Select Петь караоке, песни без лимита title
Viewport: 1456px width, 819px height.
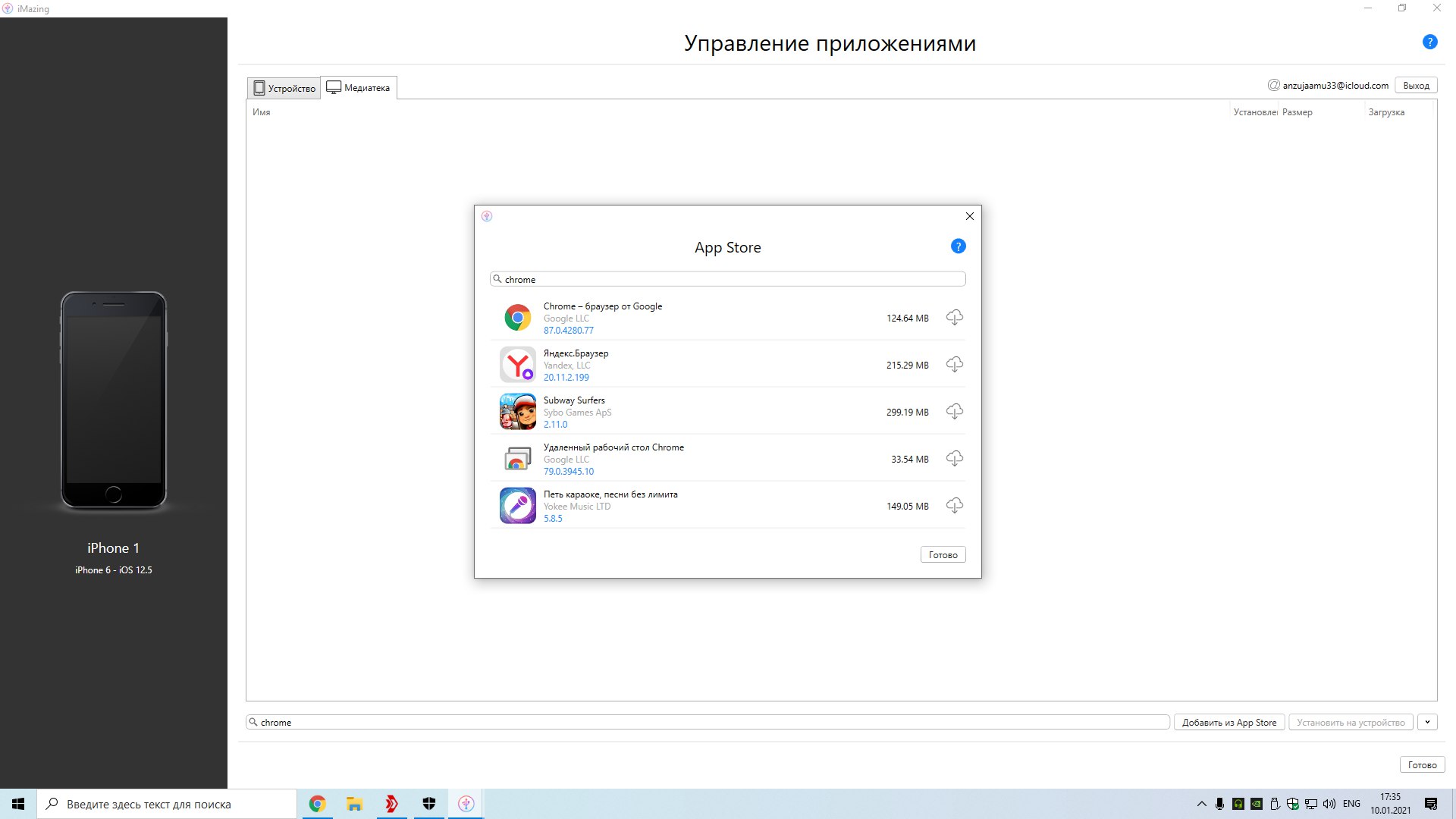tap(610, 494)
